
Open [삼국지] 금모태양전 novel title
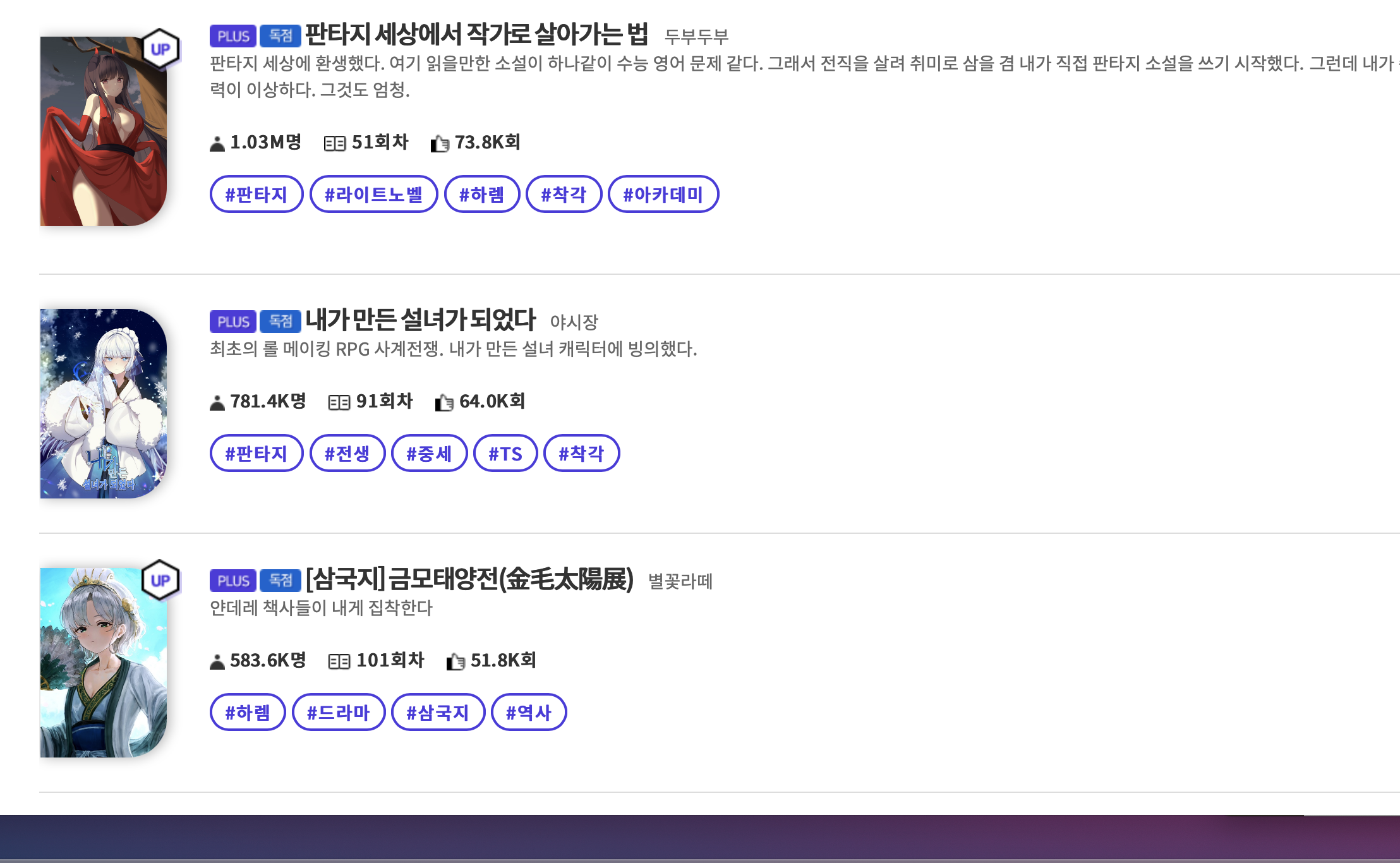pyautogui.click(x=469, y=579)
